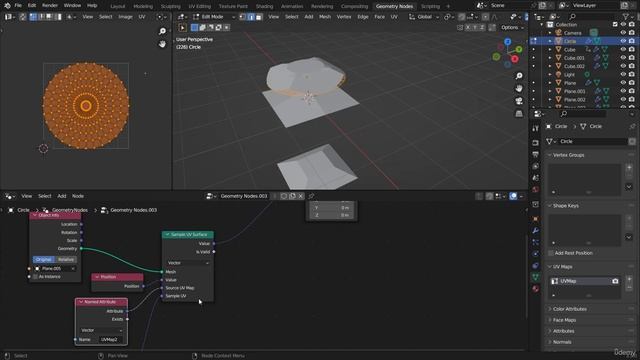Viewport: 640px width, 360px height.
Task: Hide Light object via eye icon
Action: point(623,74)
